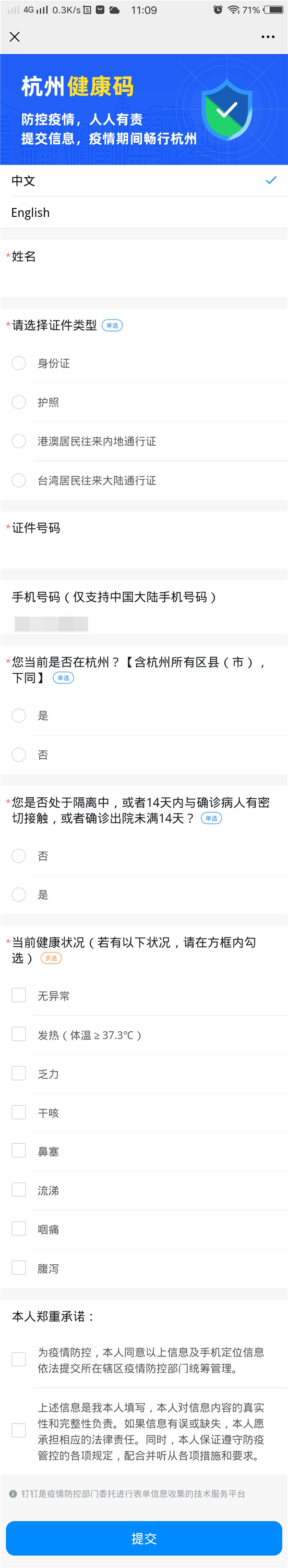Viewport: 288px width, 1568px height.
Task: Tap the blue checkmark beside 中文
Action: [x=271, y=180]
